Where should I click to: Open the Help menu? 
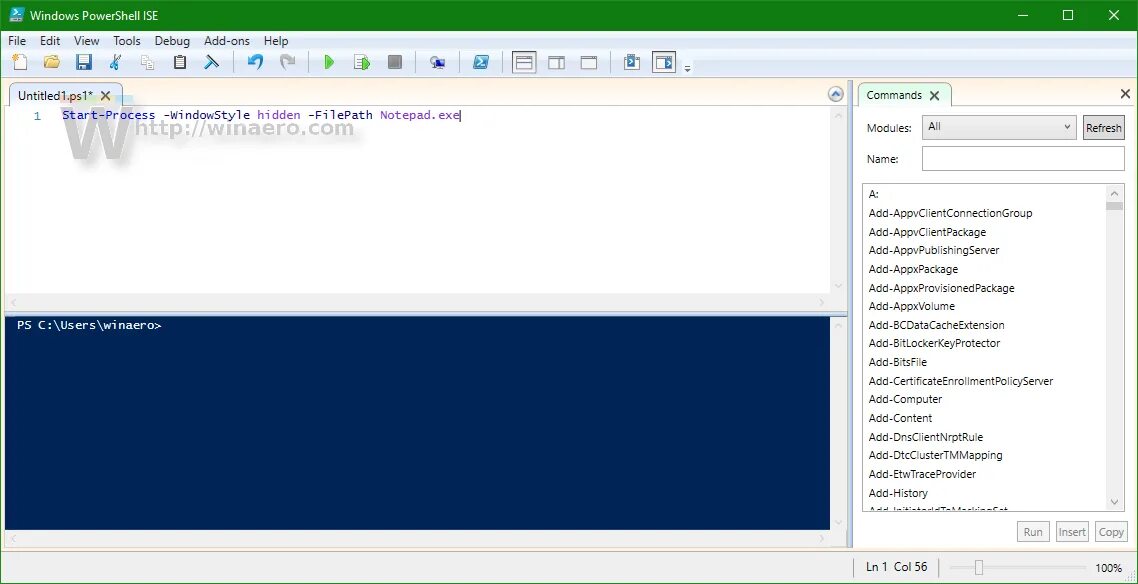pos(276,41)
